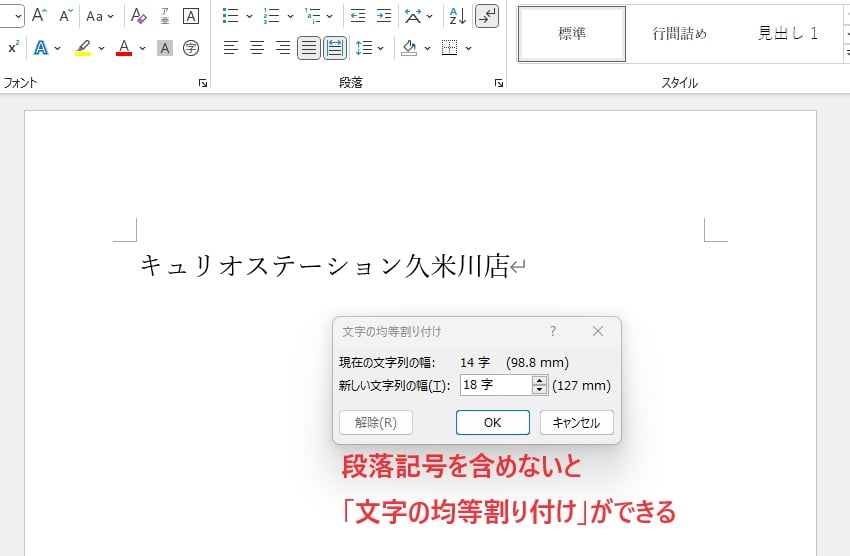Apply red font color
The width and height of the screenshot is (850, 556).
tap(124, 48)
